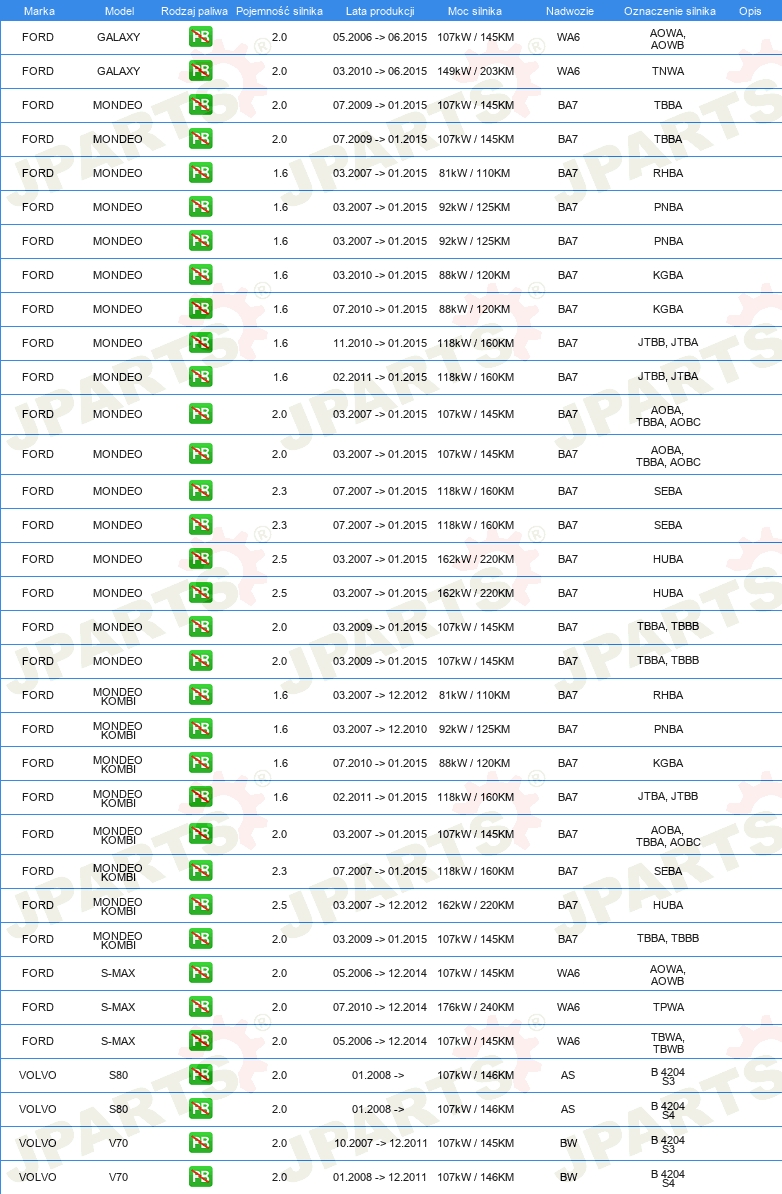Select the 05.2006 -> 06.2015 production date
This screenshot has width=782, height=1194.
pos(380,37)
